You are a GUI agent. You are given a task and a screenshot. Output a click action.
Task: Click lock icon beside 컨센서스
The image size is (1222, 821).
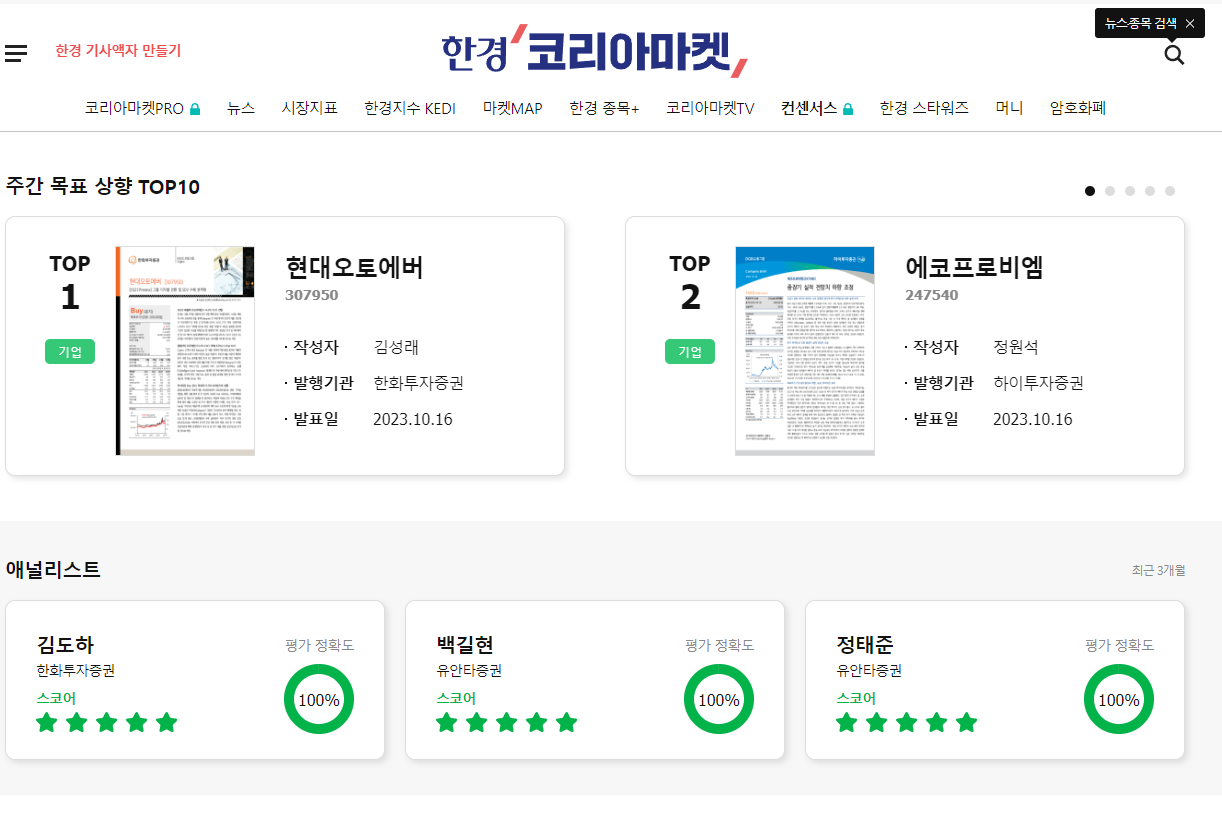click(x=848, y=109)
